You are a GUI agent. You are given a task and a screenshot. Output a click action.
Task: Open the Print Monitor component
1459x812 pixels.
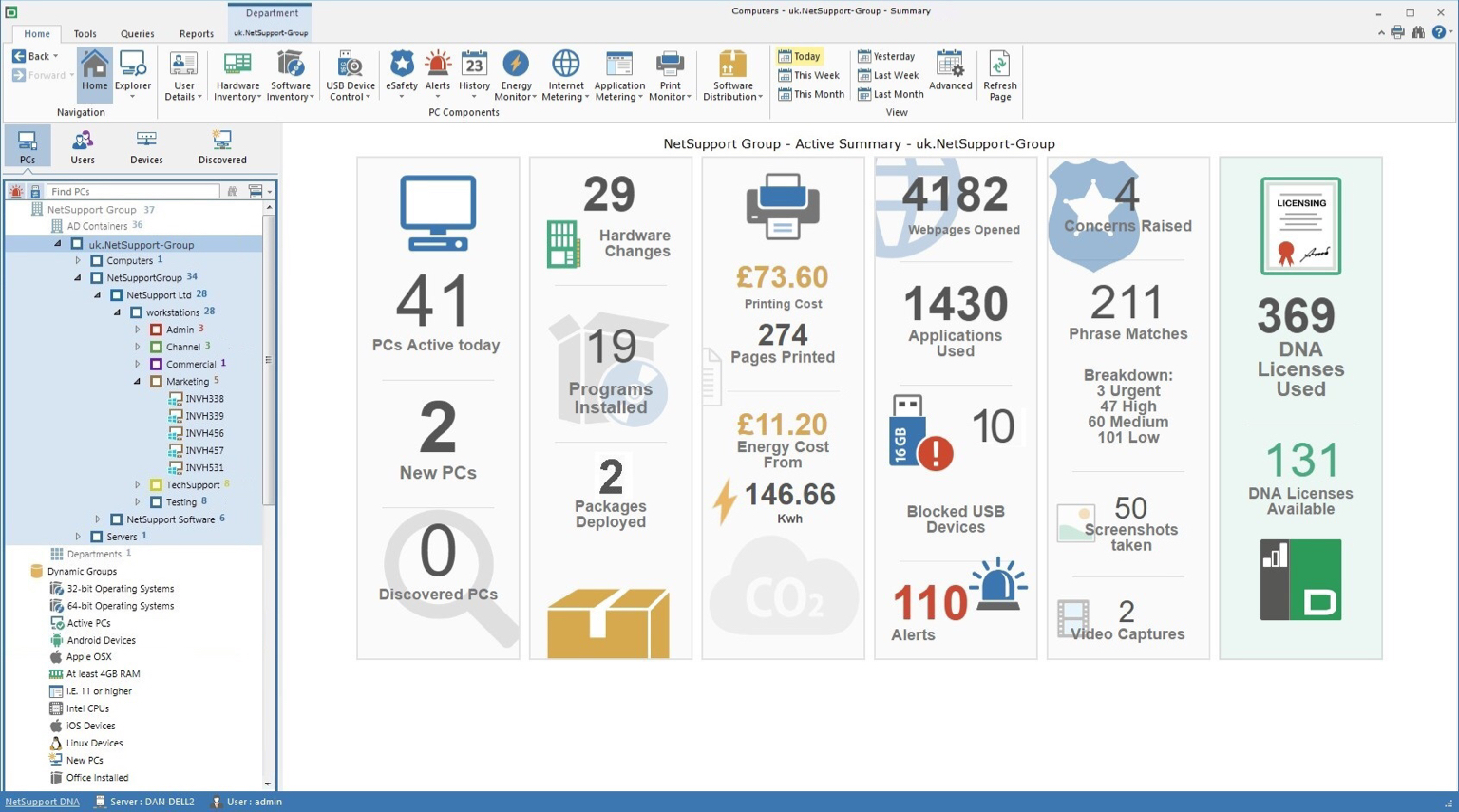(x=670, y=75)
